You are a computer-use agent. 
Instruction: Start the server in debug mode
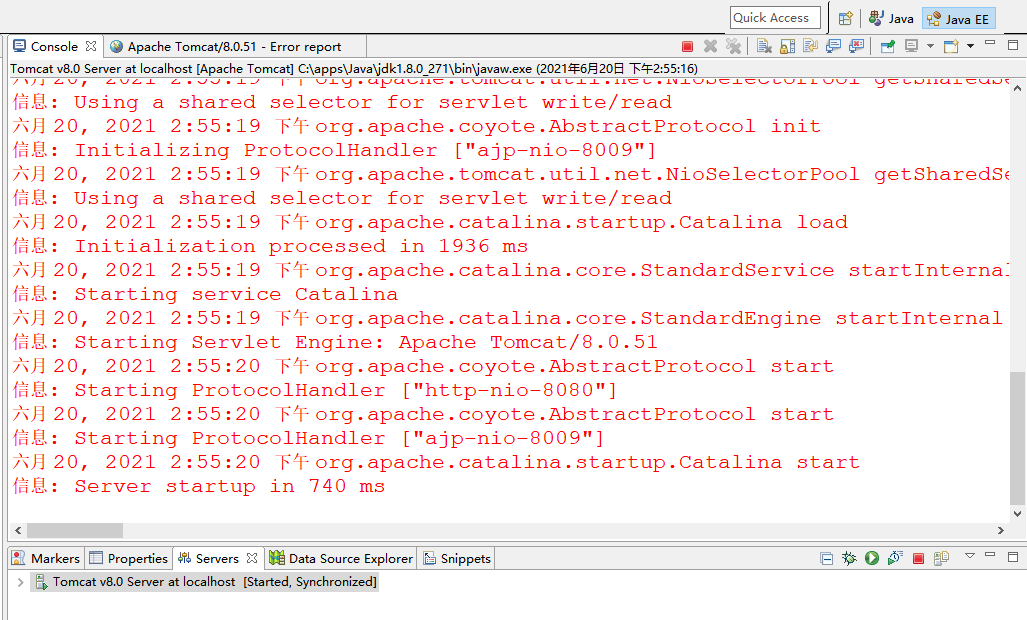click(849, 558)
